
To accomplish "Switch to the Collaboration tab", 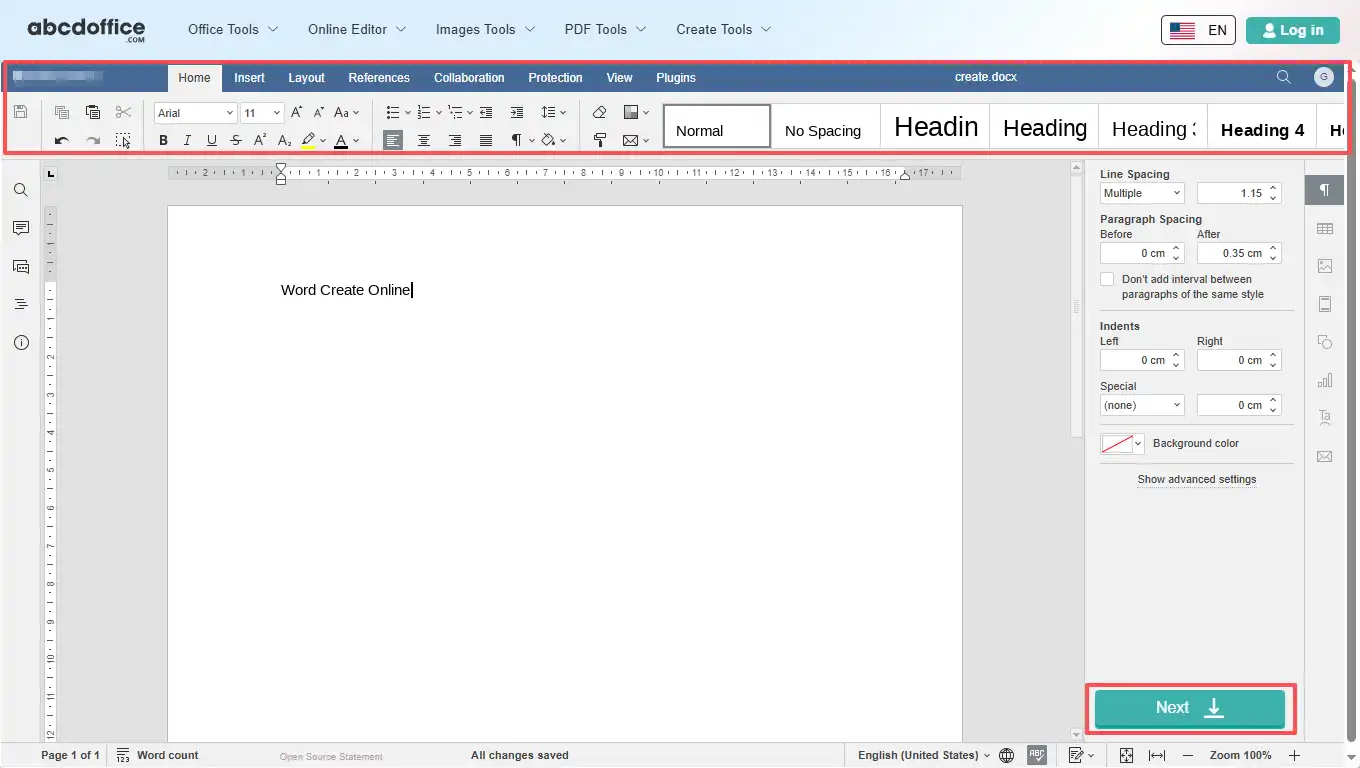I will (469, 77).
